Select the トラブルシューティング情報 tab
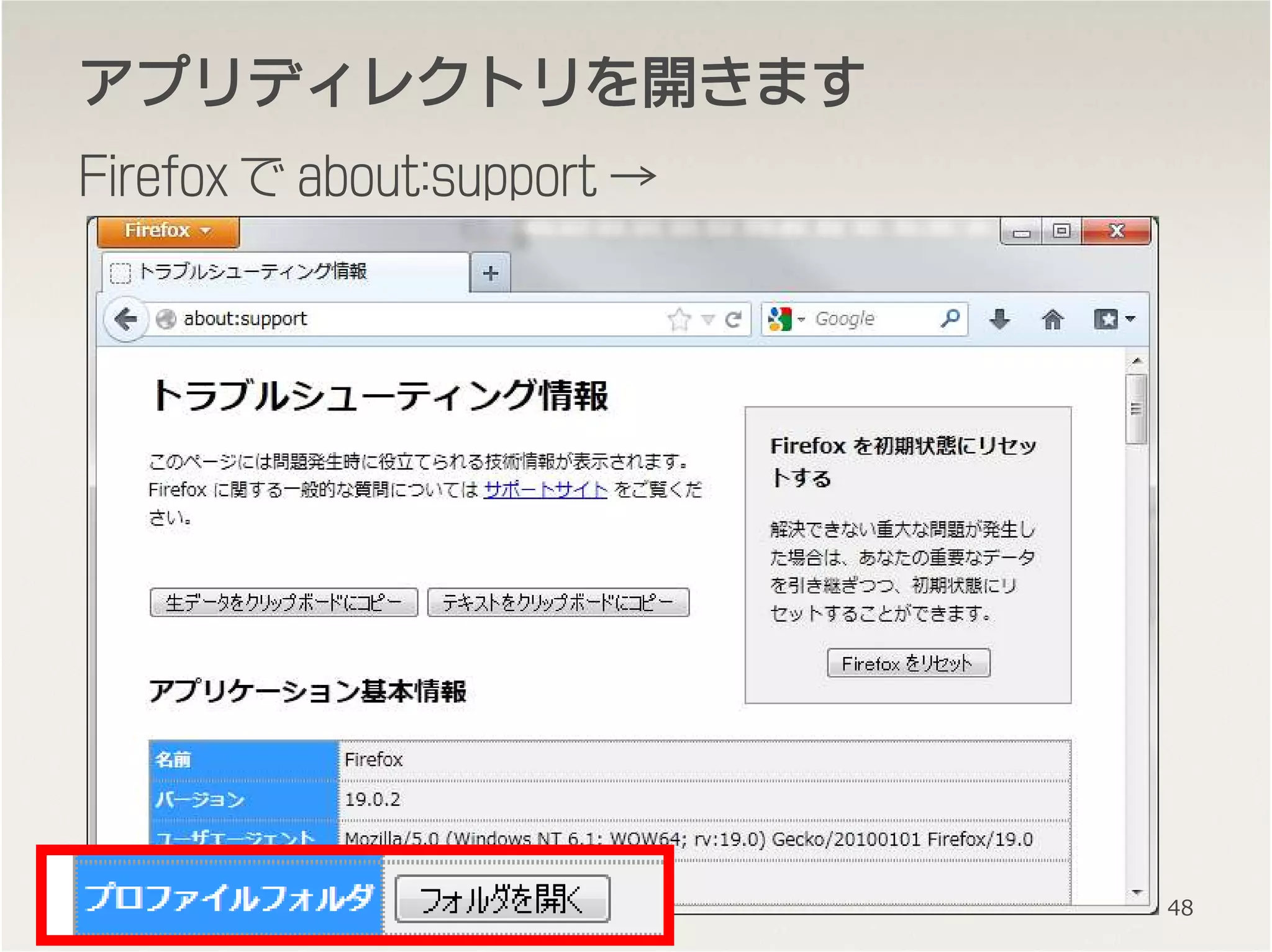Image resolution: width=1272 pixels, height=952 pixels. click(284, 272)
